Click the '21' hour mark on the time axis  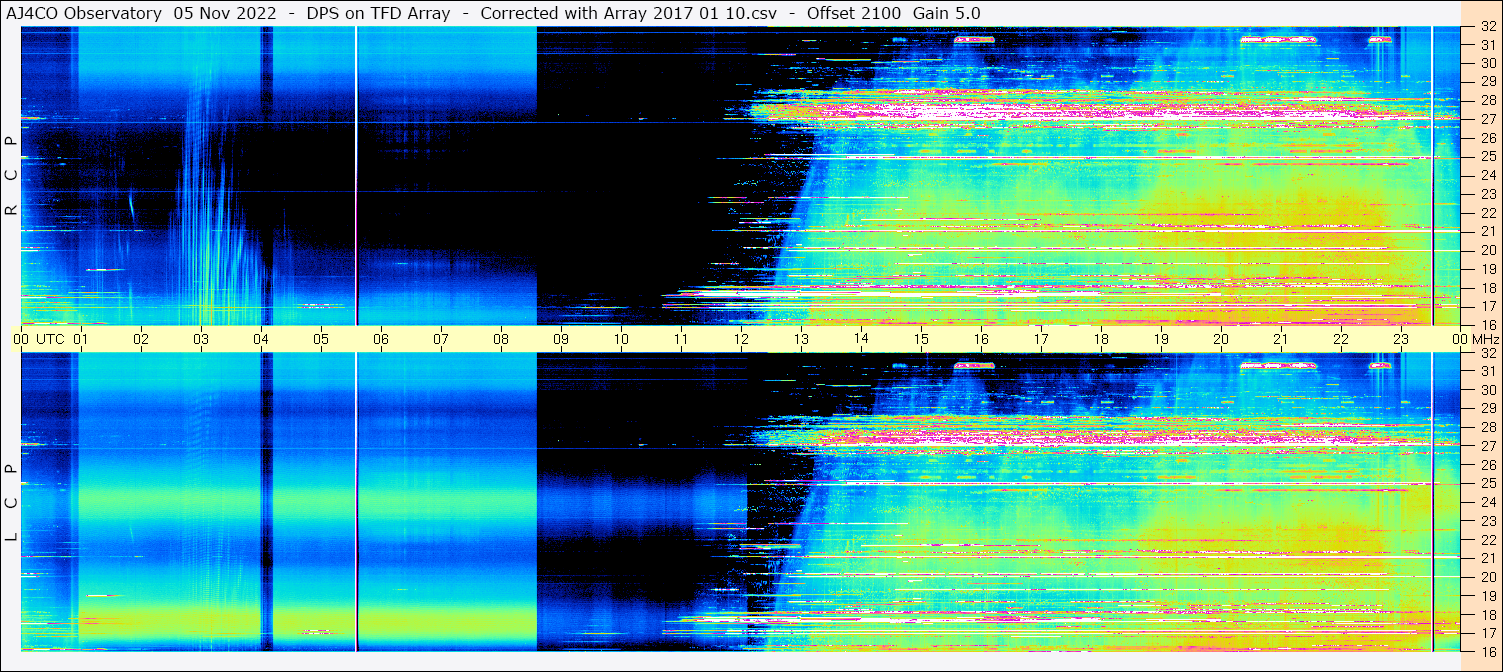(1281, 339)
